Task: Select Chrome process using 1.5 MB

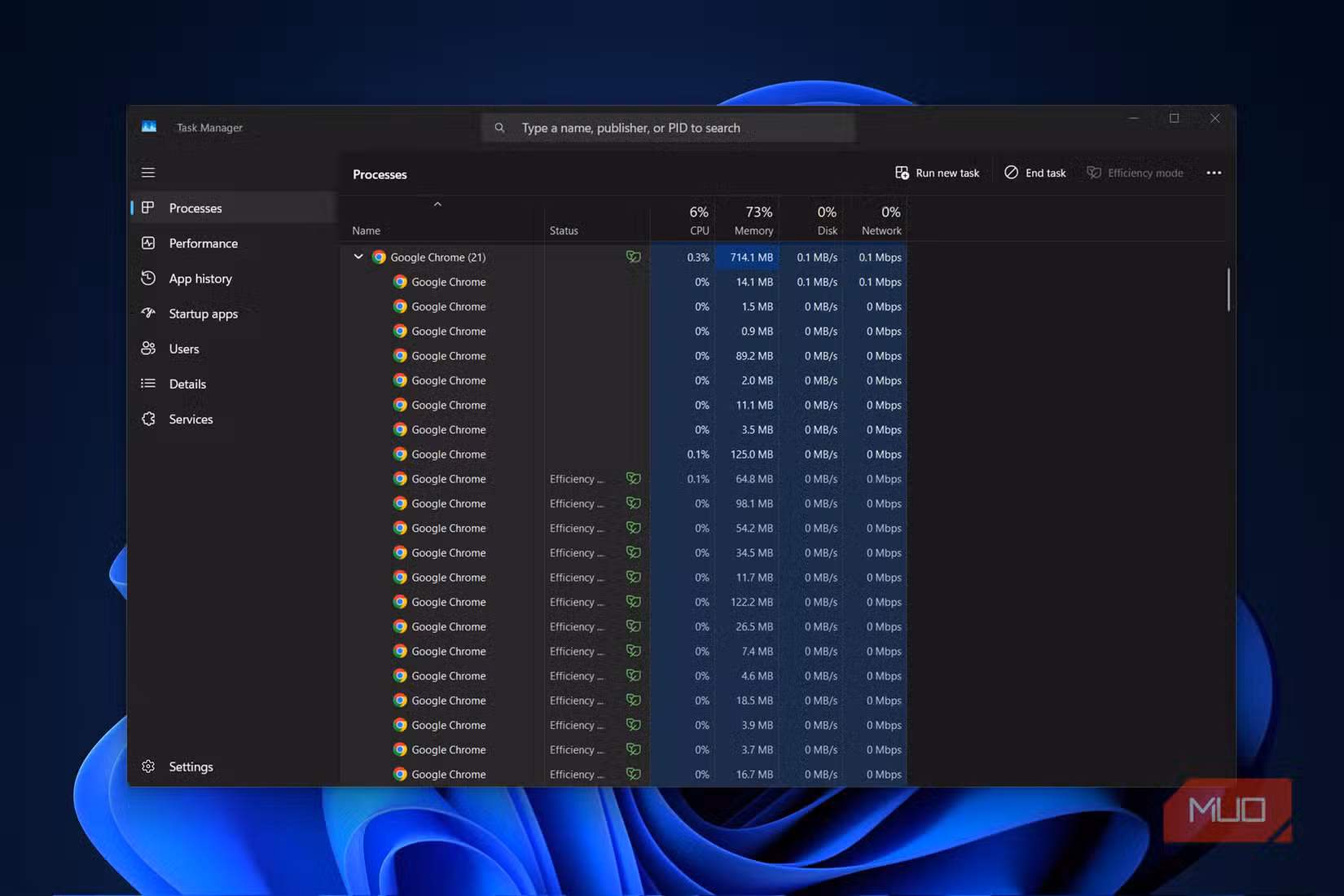Action: (x=623, y=306)
